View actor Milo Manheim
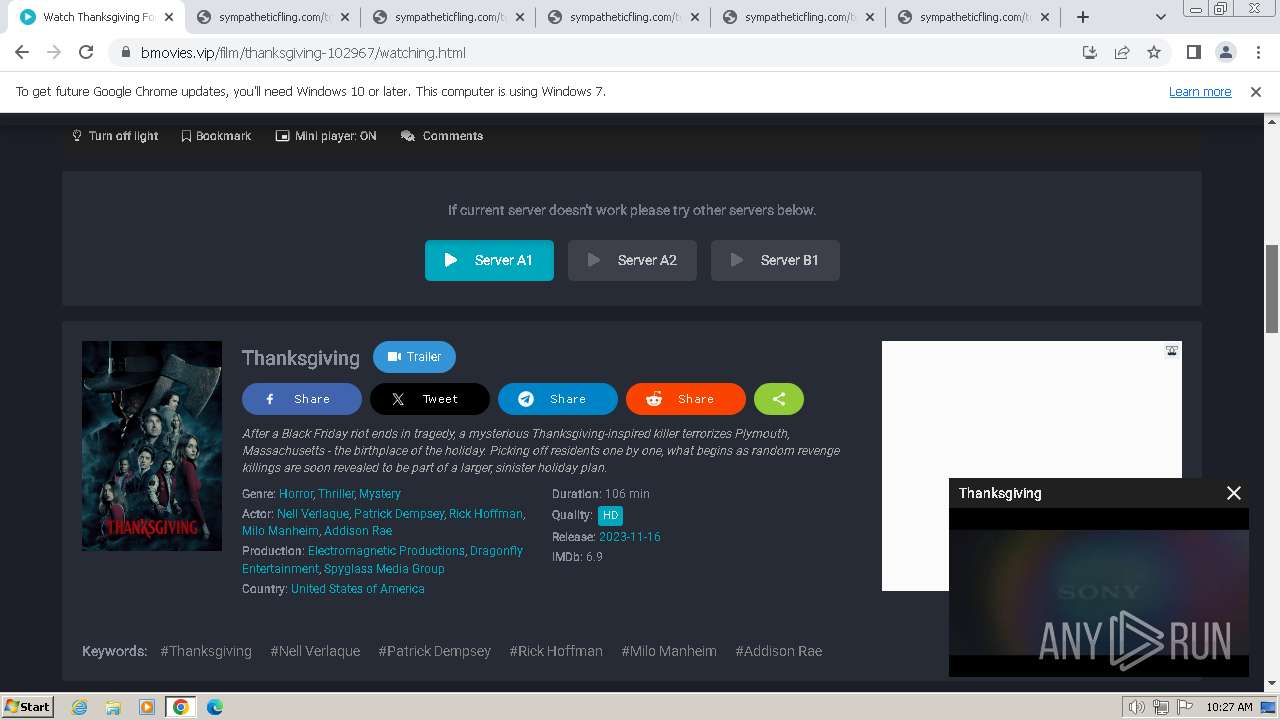This screenshot has height=720, width=1280. [x=280, y=531]
